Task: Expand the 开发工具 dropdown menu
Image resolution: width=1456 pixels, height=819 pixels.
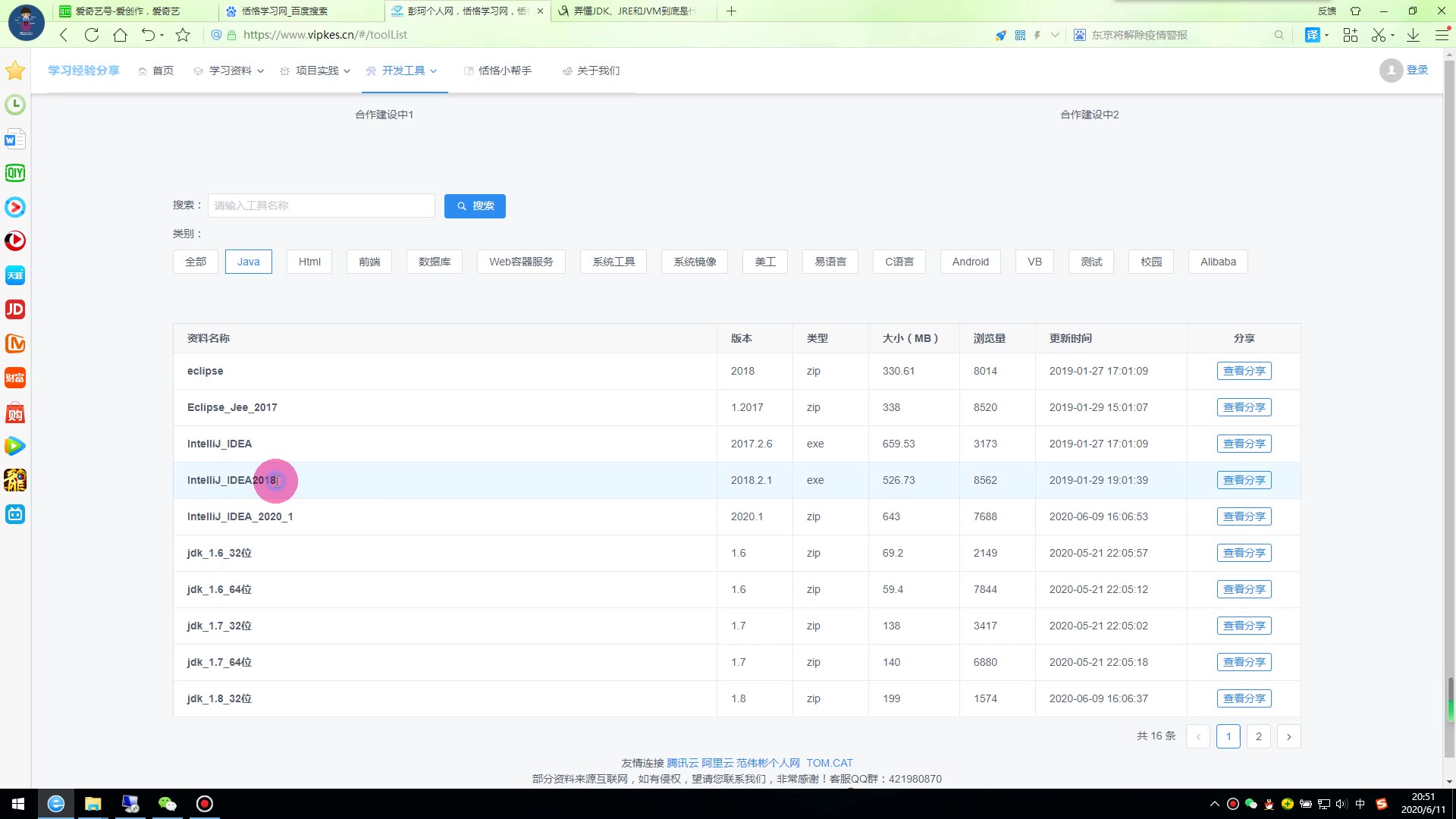Action: point(403,71)
